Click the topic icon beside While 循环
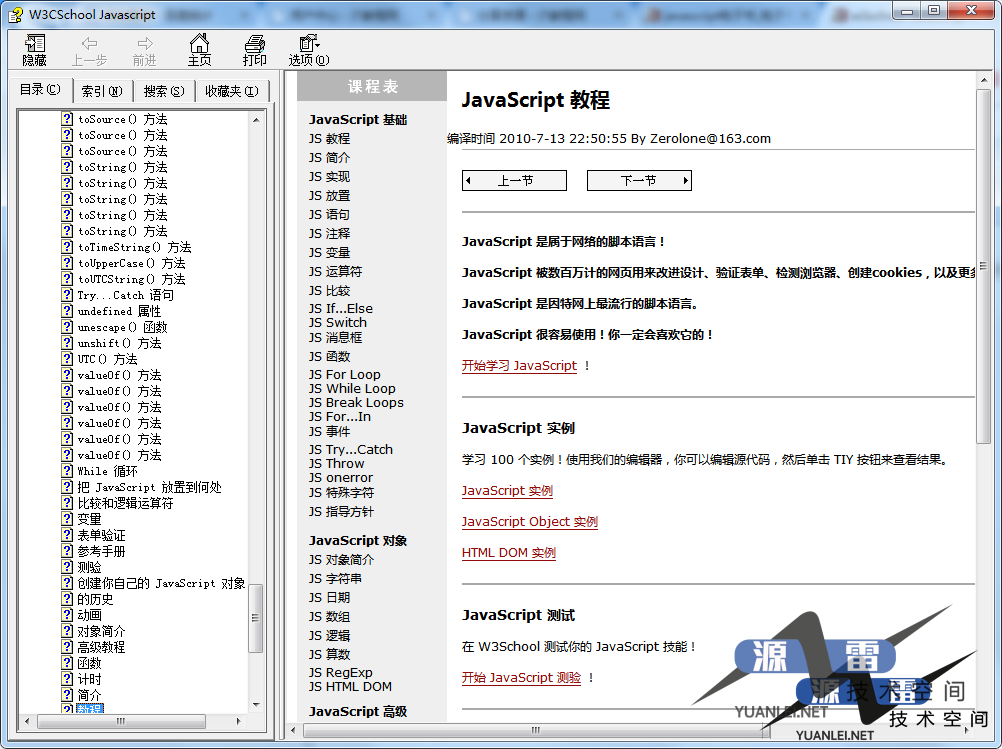This screenshot has width=1002, height=749. click(x=67, y=470)
